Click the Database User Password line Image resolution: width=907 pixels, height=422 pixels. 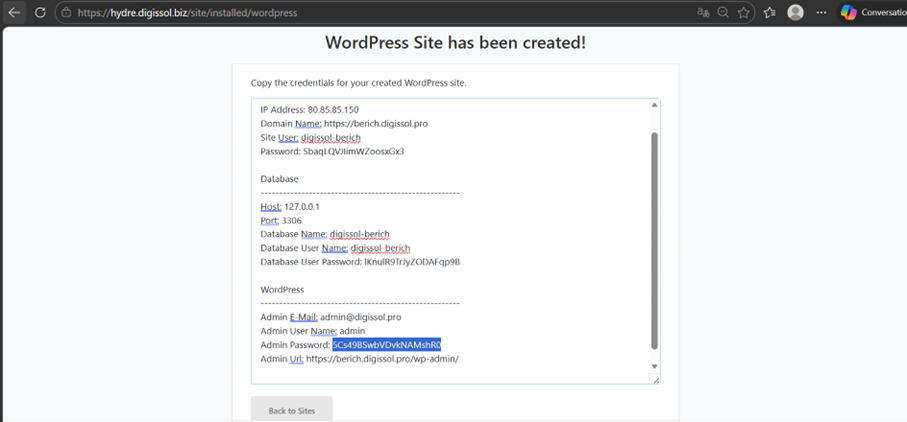coord(360,262)
